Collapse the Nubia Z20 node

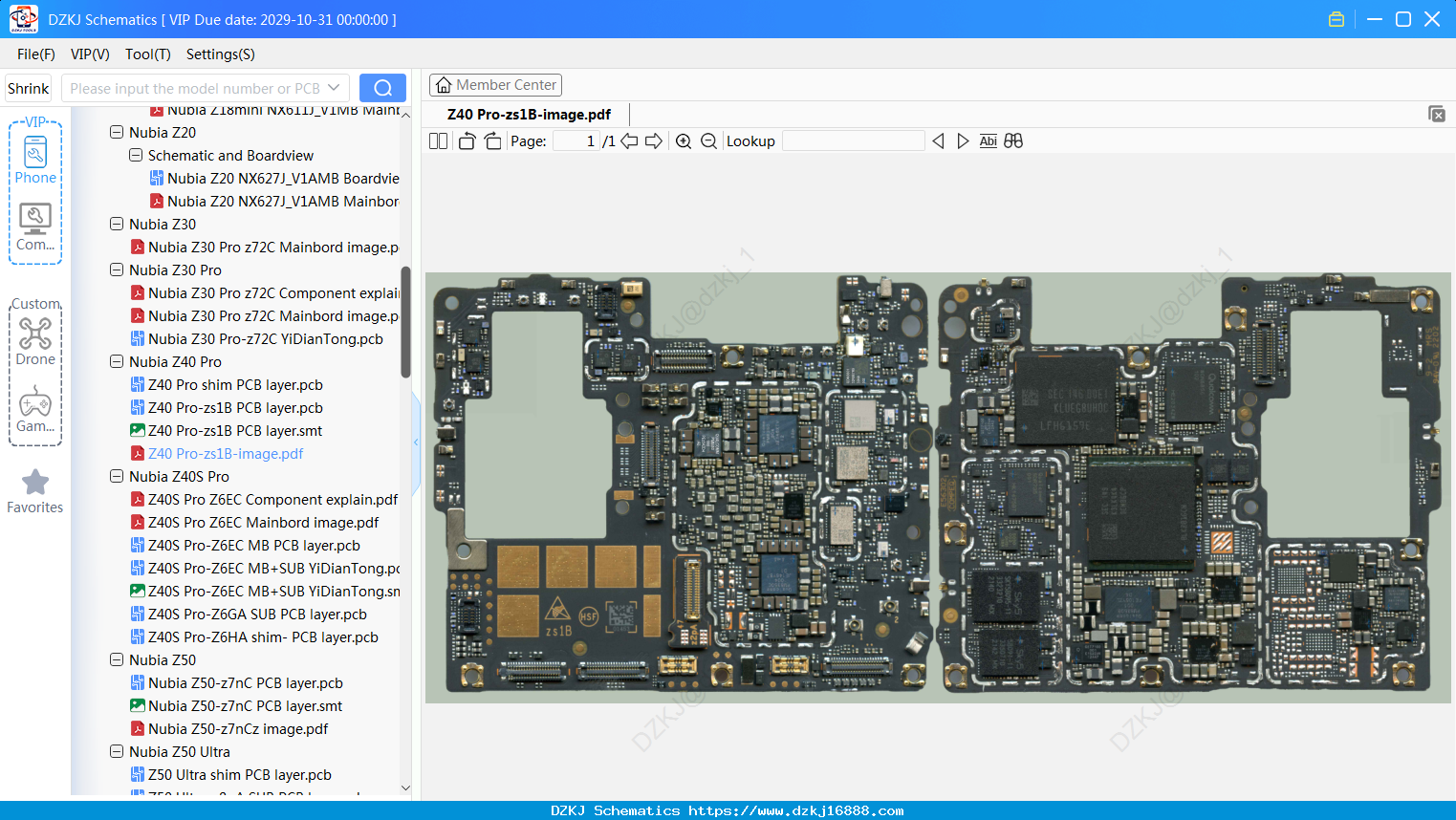coord(117,133)
